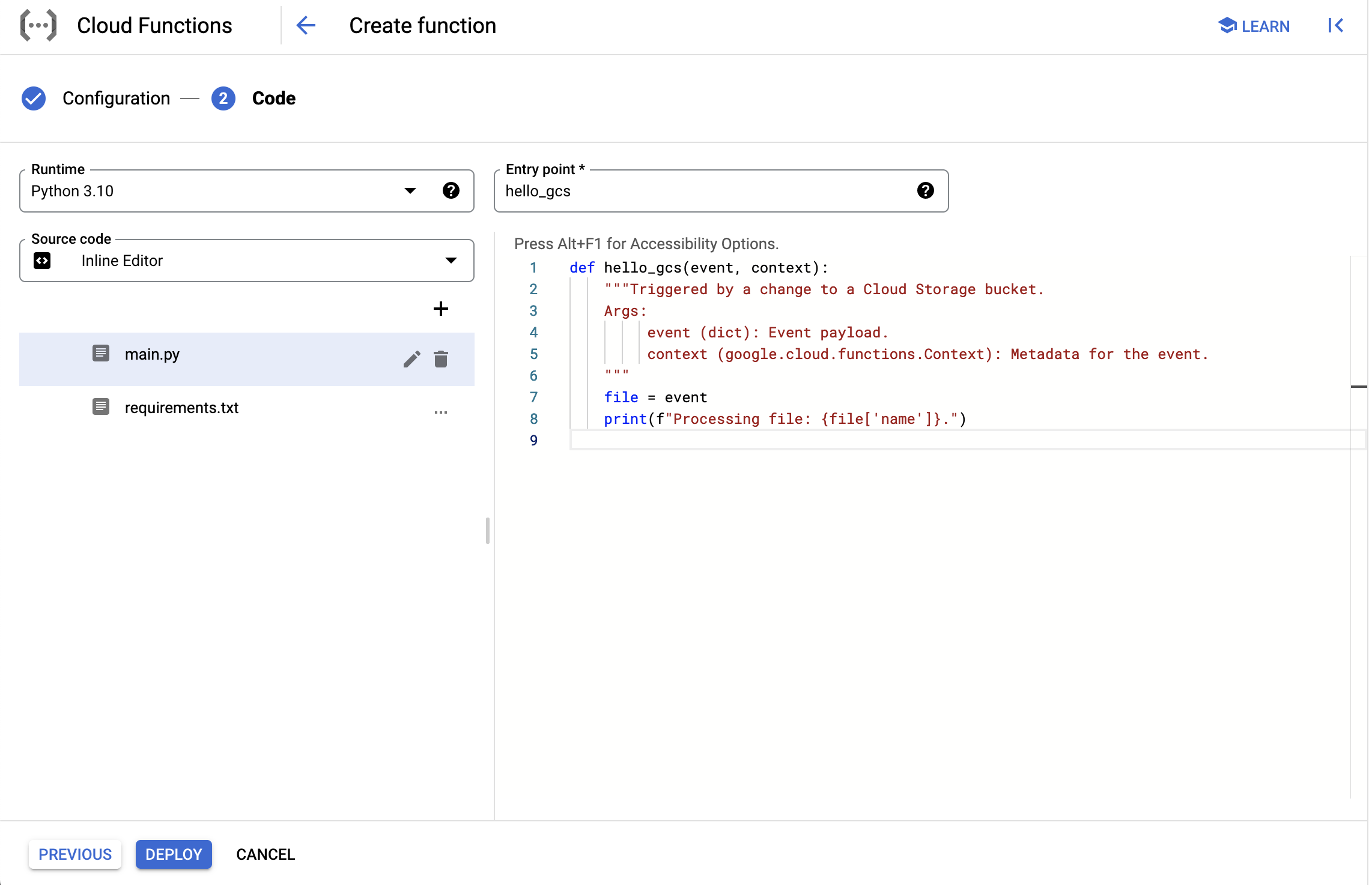1372x885 pixels.
Task: Open the Source code Inline Editor dropdown
Action: click(451, 261)
